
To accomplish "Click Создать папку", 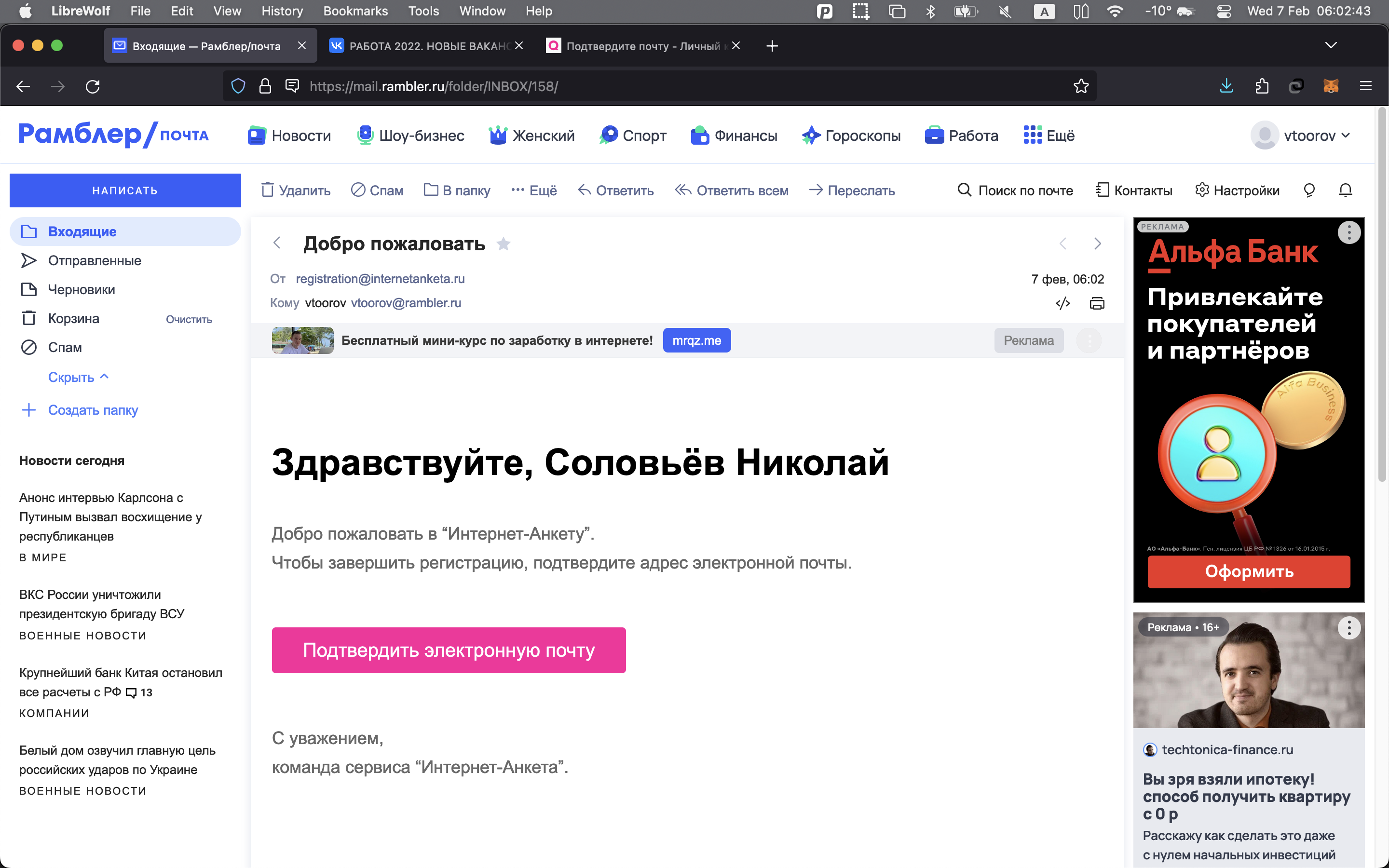I will click(x=80, y=410).
